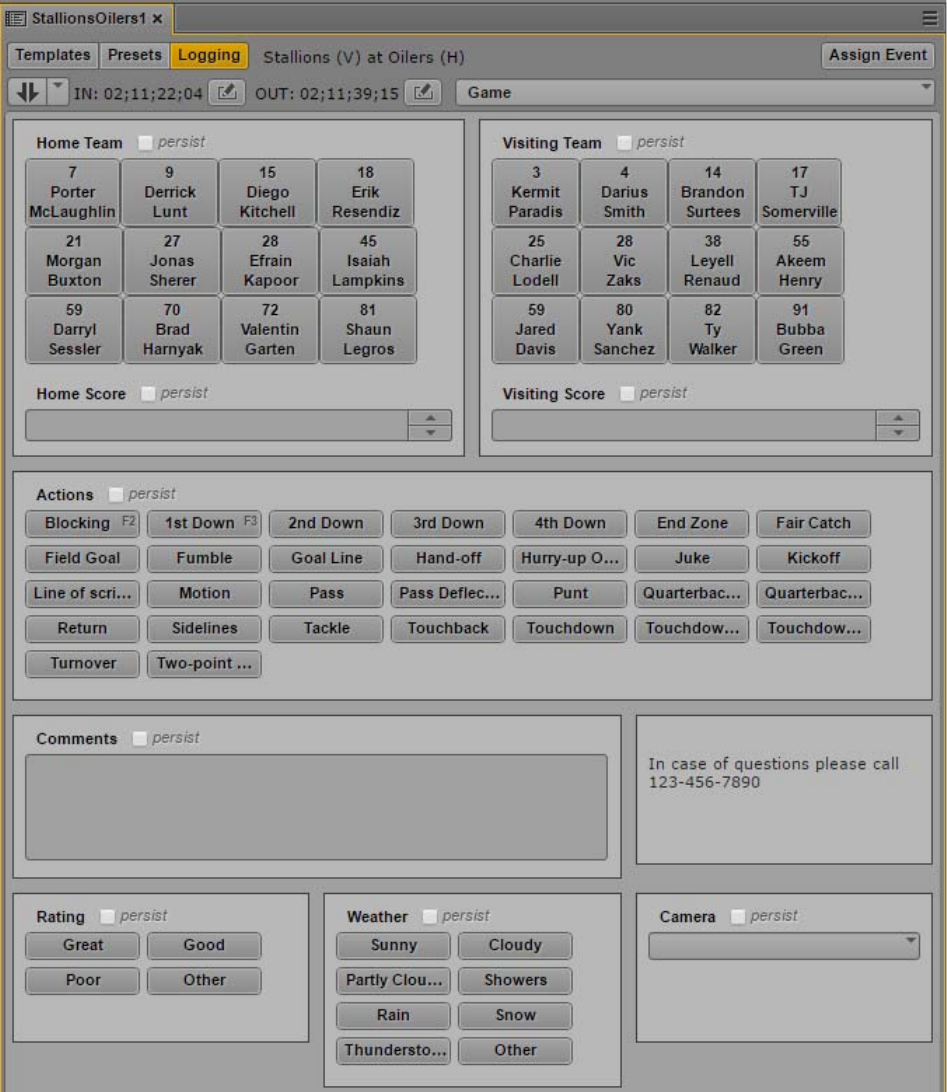Click the End Zone action button

(691, 524)
